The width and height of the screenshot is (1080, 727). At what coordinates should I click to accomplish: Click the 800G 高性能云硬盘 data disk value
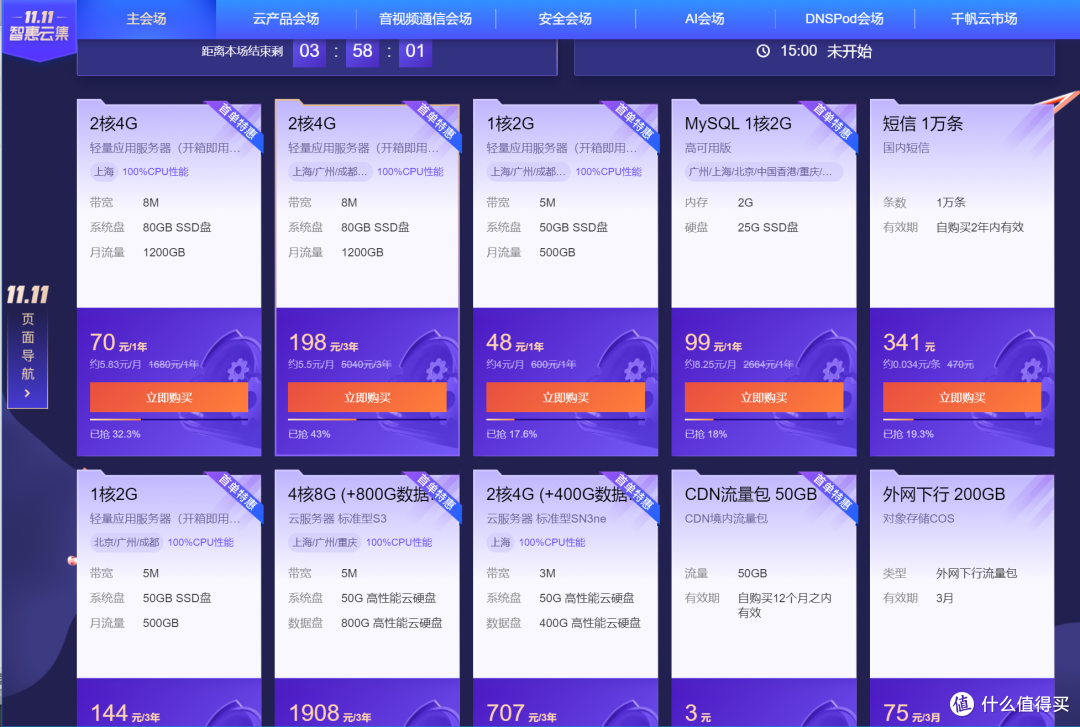click(x=391, y=623)
